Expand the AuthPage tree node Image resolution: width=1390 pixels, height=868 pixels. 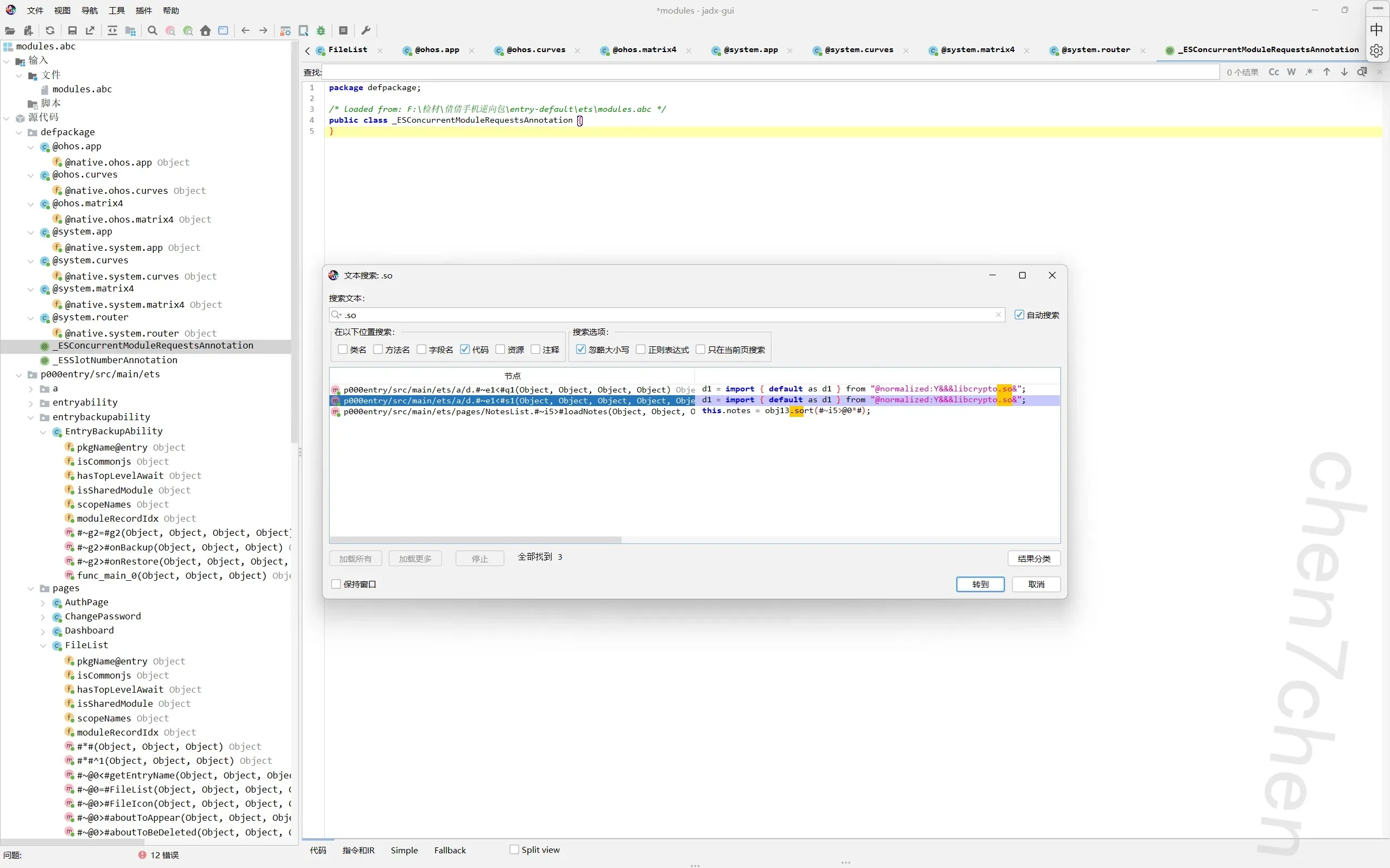(x=43, y=603)
